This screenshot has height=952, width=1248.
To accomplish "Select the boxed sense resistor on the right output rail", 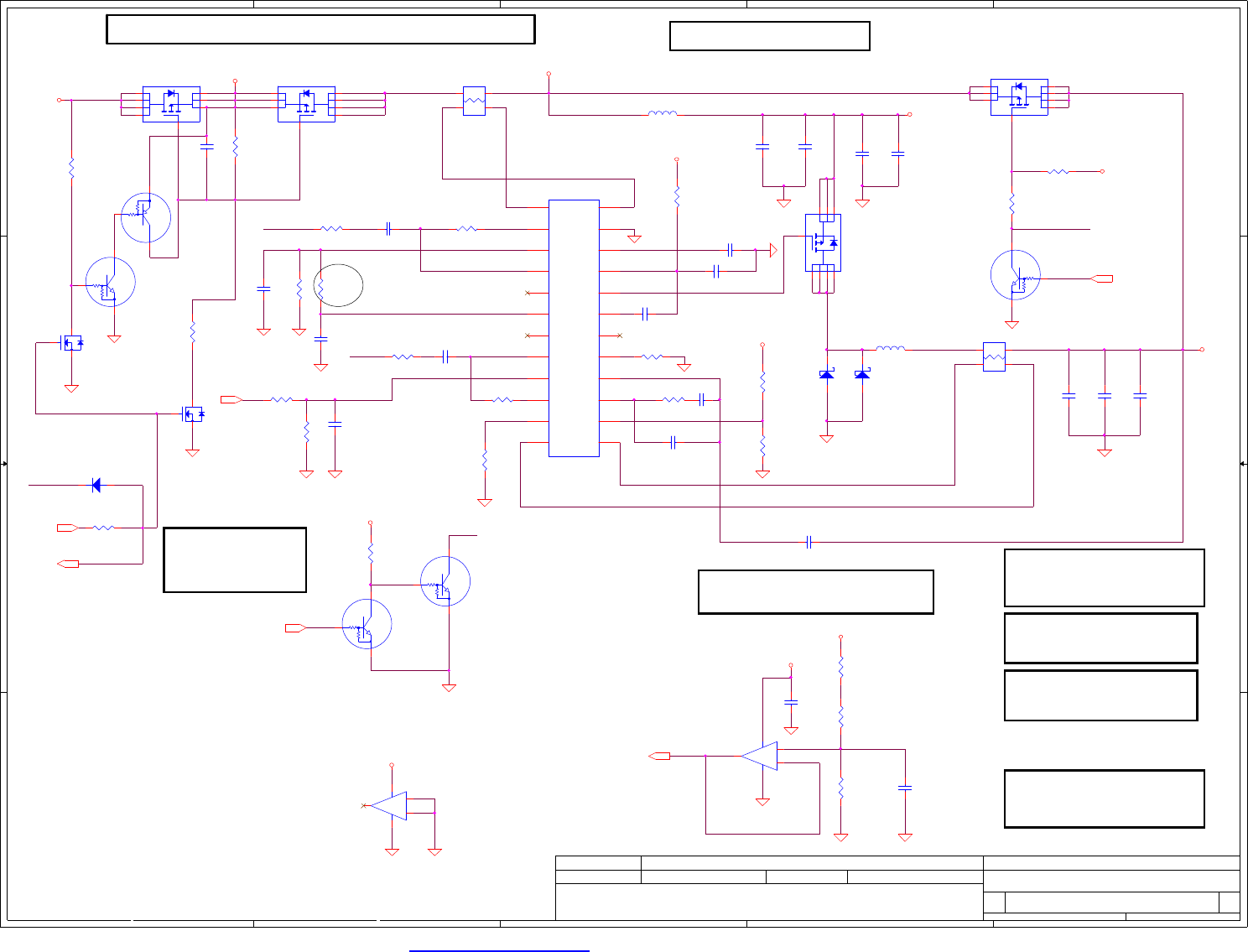I will coord(994,356).
